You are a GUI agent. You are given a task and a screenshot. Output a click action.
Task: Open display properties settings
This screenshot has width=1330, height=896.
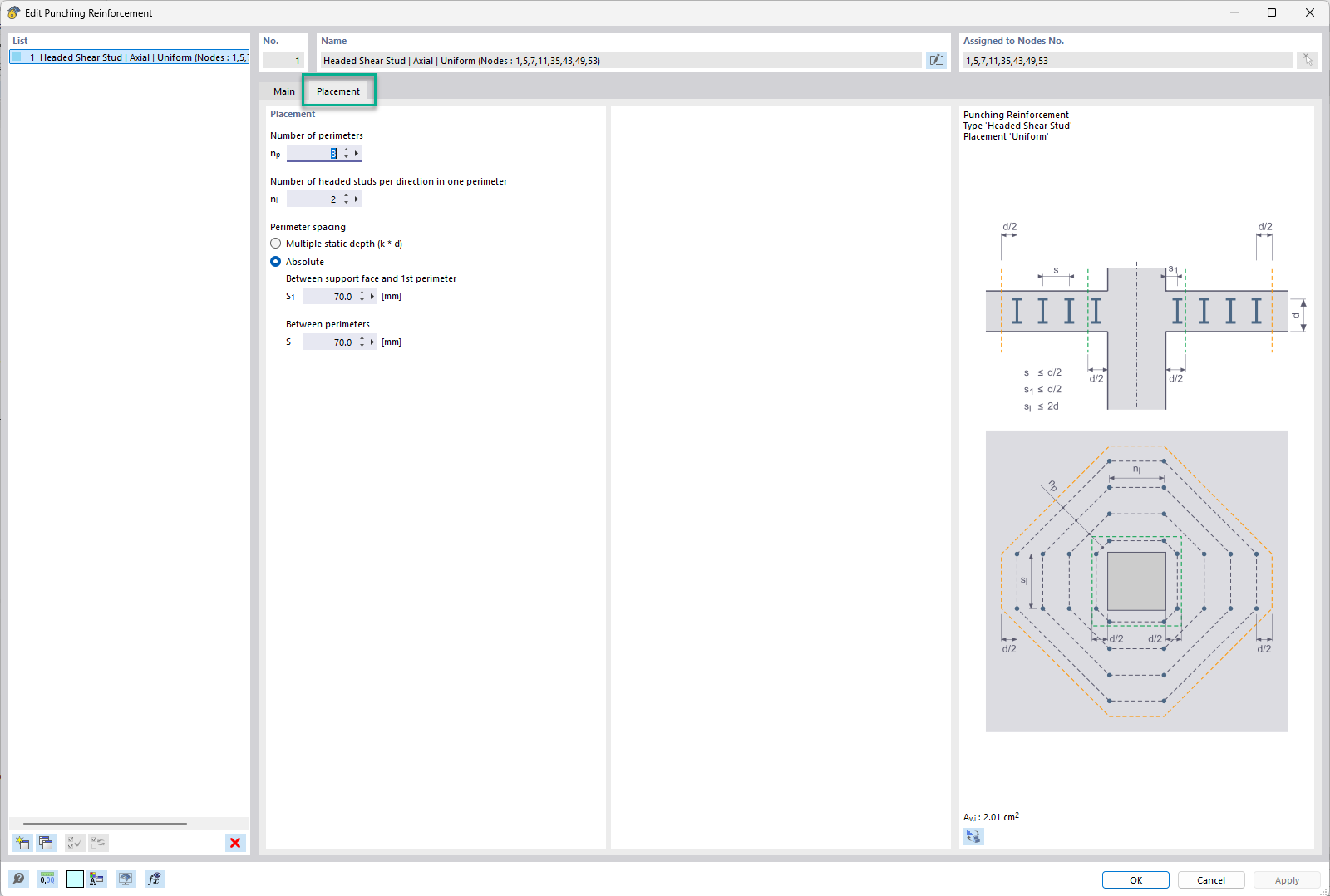[96, 879]
